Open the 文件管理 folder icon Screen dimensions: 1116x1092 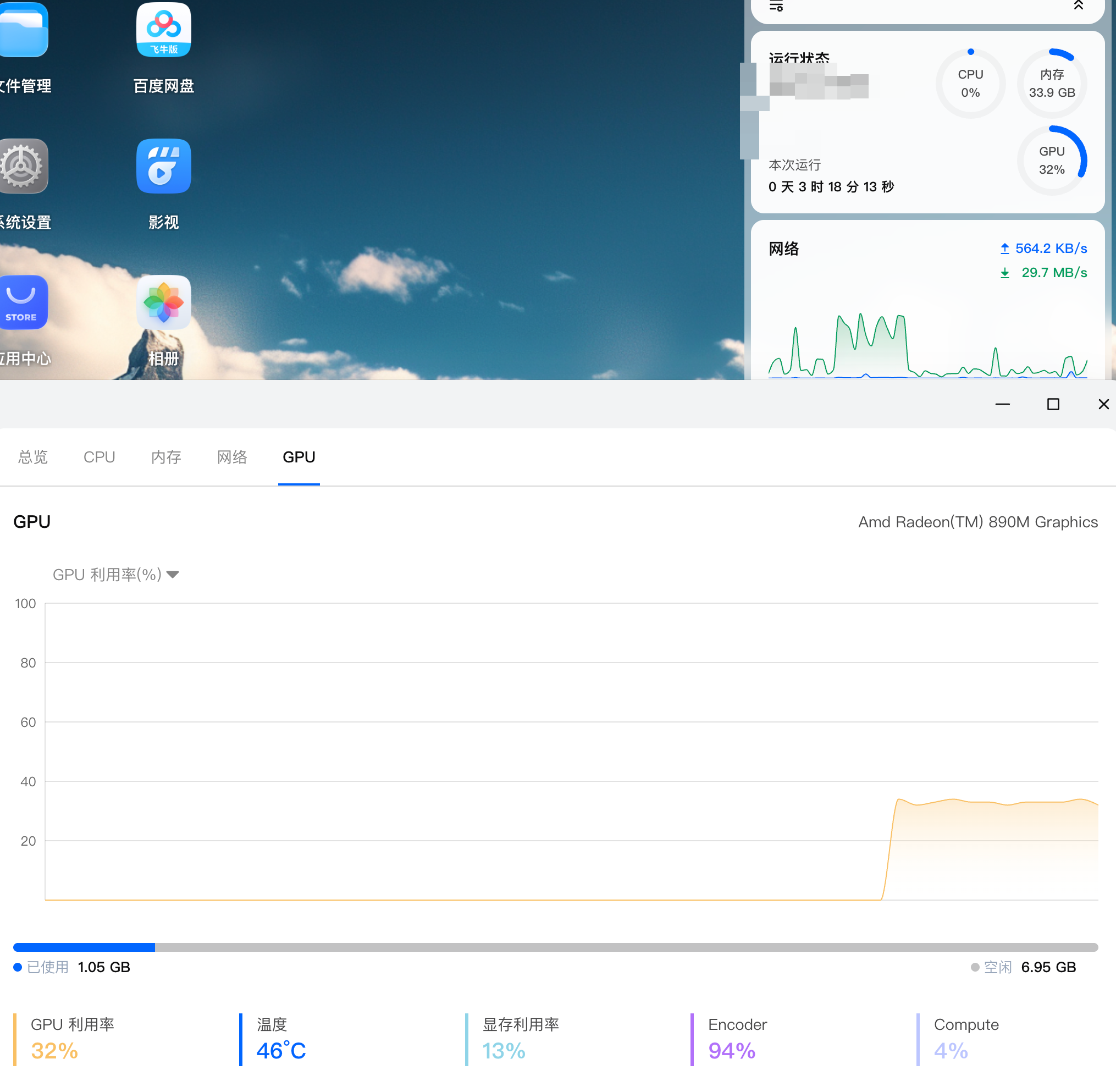[23, 30]
